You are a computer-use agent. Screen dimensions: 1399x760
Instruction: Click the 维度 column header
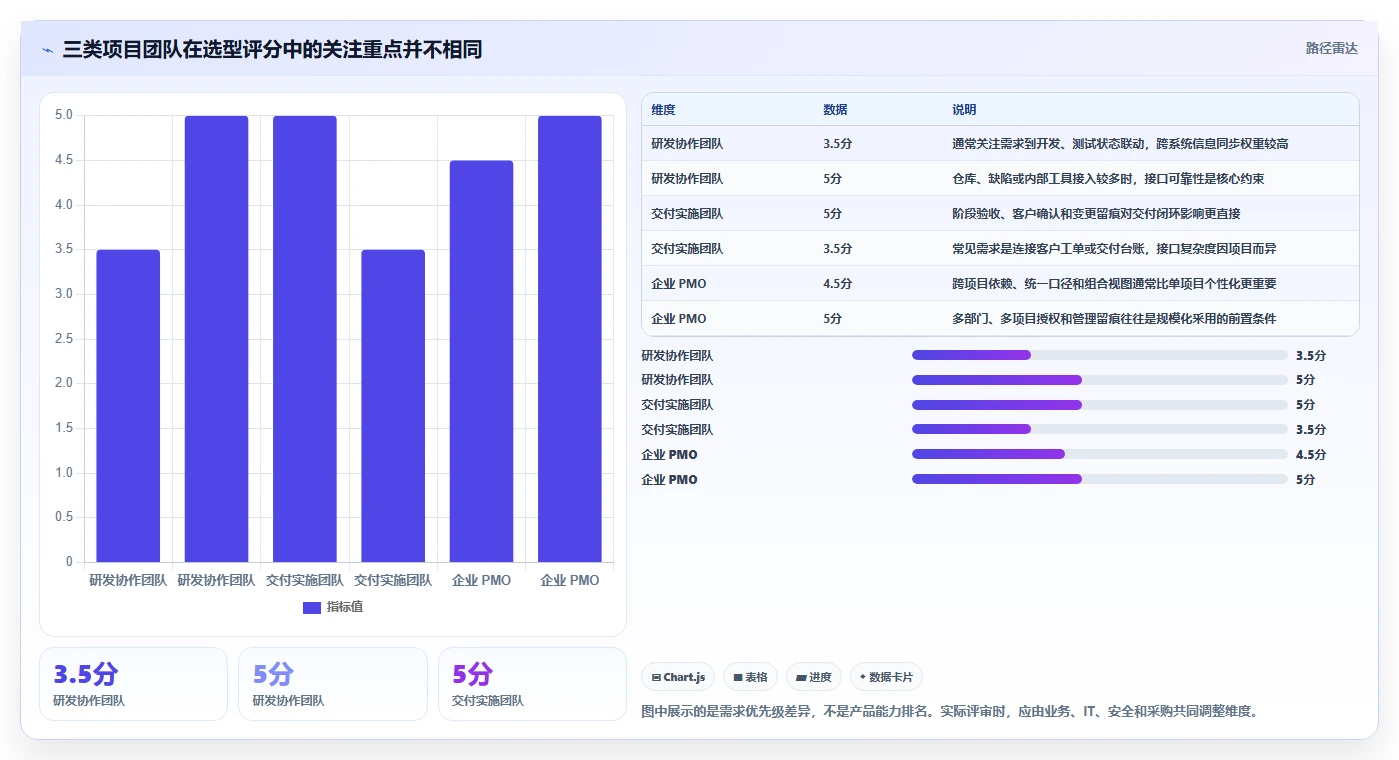click(x=663, y=110)
